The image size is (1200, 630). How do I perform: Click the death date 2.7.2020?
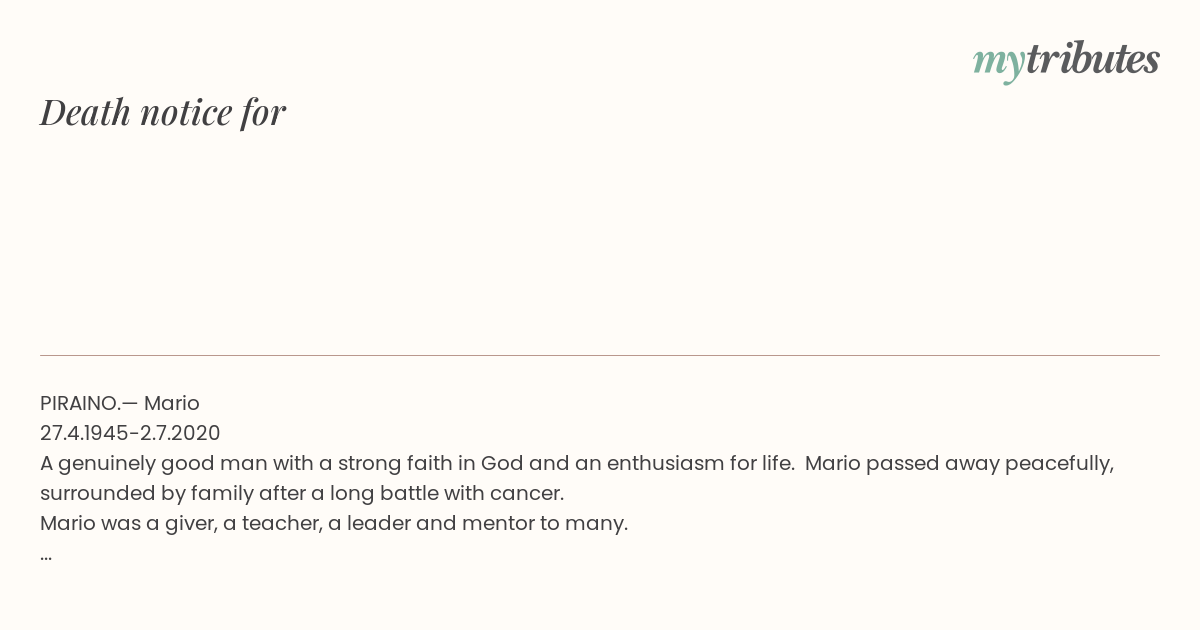[x=179, y=433]
